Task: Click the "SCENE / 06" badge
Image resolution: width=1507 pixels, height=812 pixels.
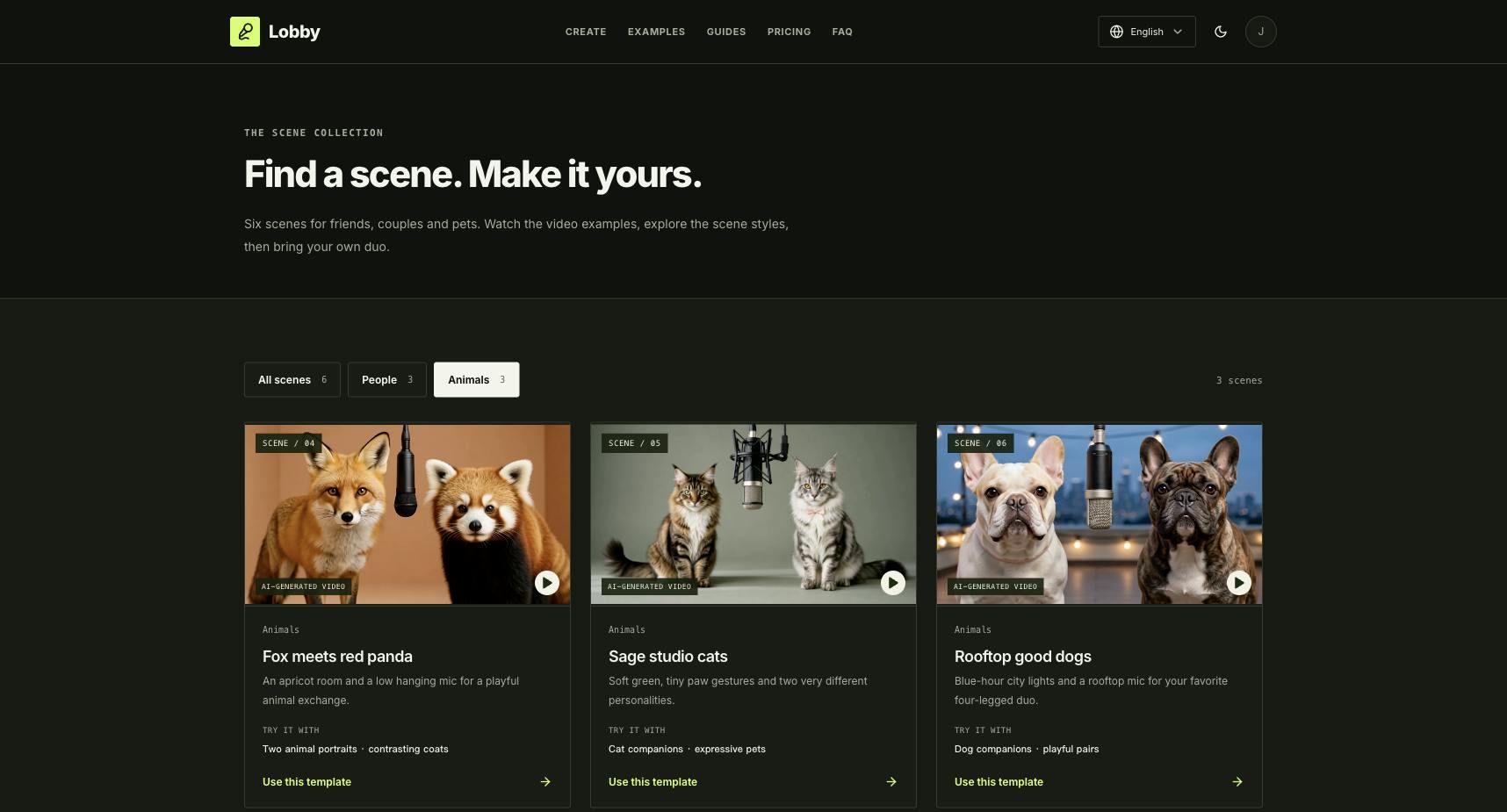Action: (980, 443)
